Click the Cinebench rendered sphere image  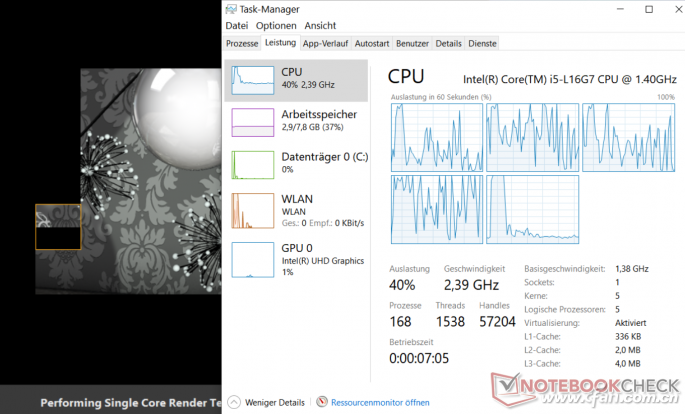pyautogui.click(x=178, y=118)
